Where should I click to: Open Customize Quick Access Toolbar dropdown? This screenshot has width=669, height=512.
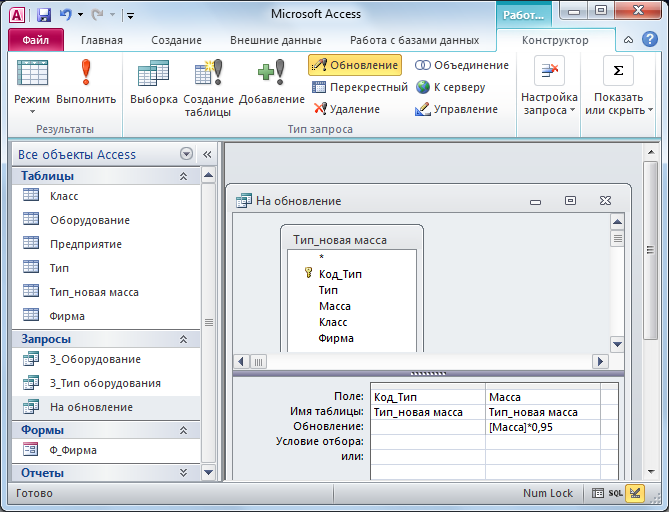[x=131, y=16]
